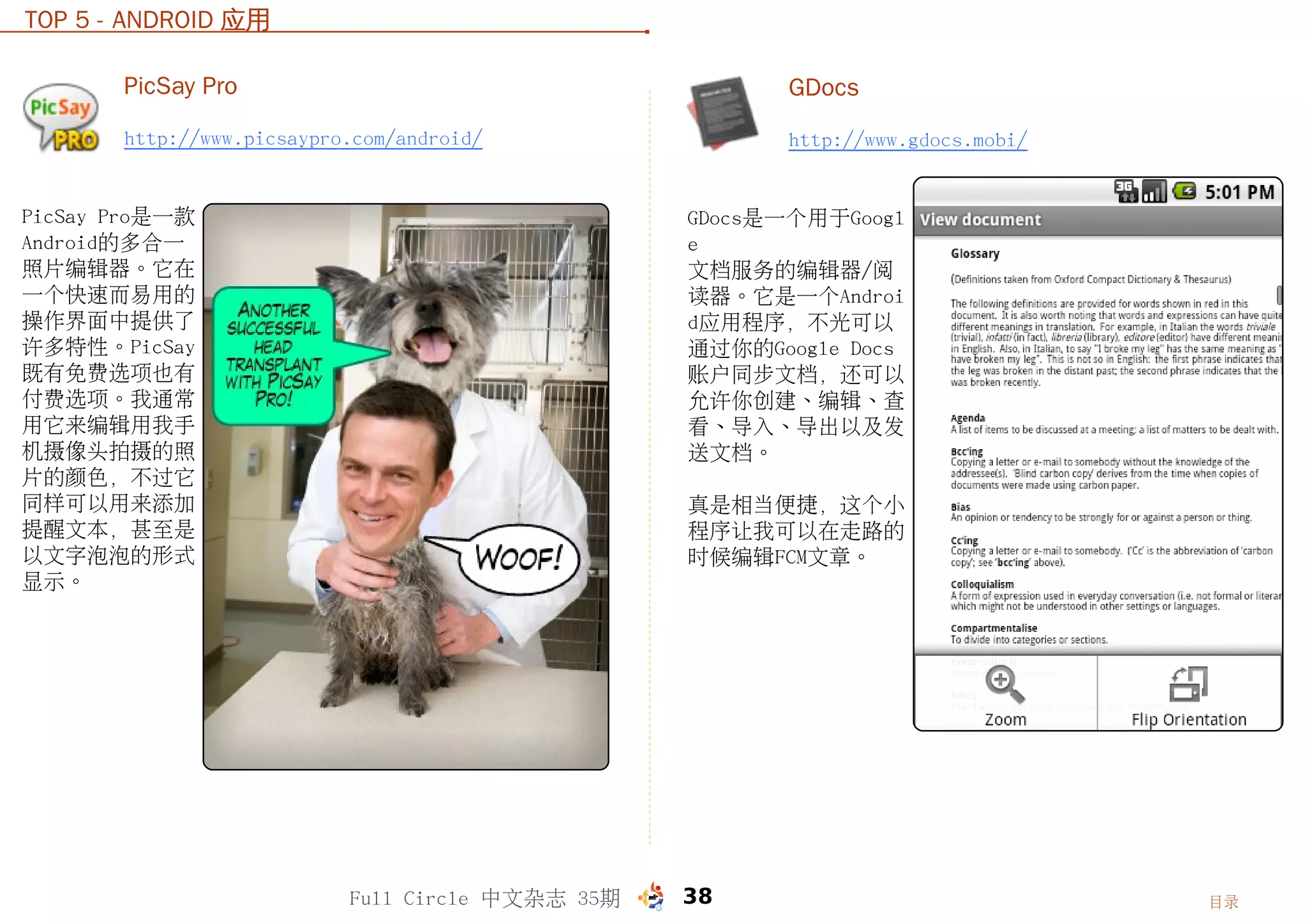Click the Full Circle logo in footer
The width and height of the screenshot is (1307, 924).
[651, 897]
